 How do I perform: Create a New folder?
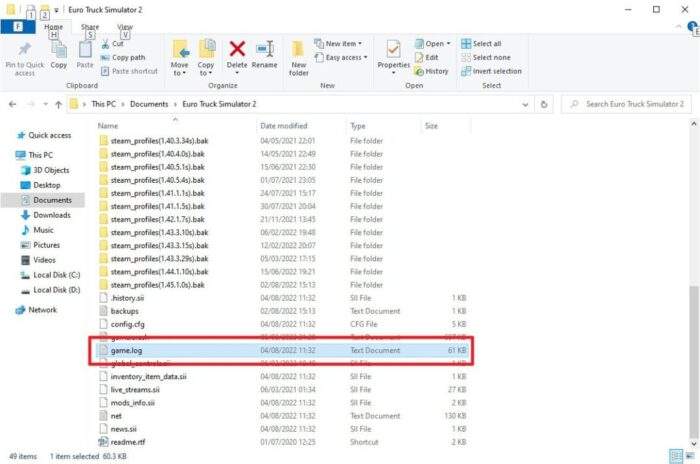[x=298, y=58]
